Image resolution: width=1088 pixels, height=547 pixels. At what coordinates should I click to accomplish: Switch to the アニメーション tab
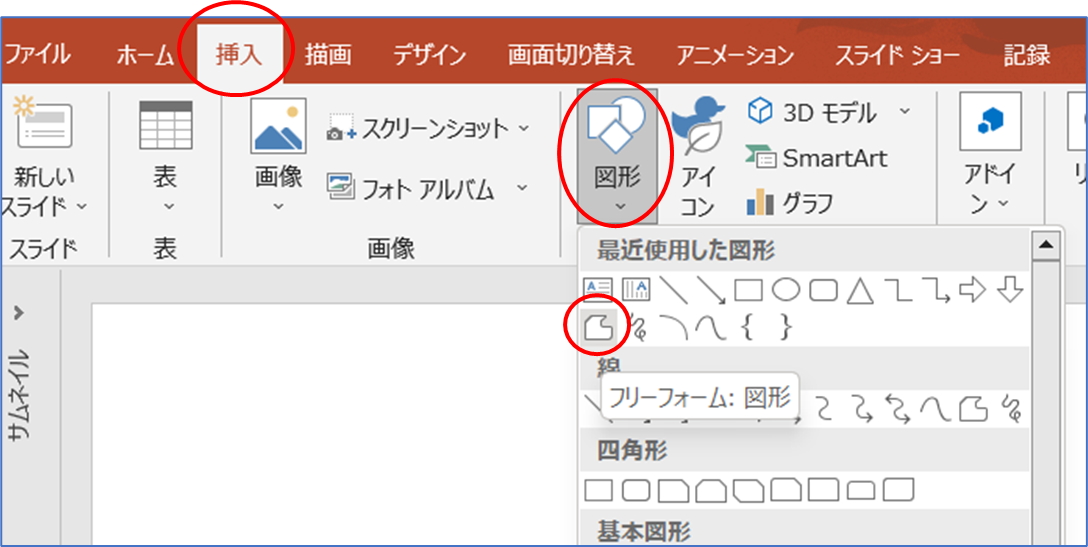pyautogui.click(x=735, y=54)
